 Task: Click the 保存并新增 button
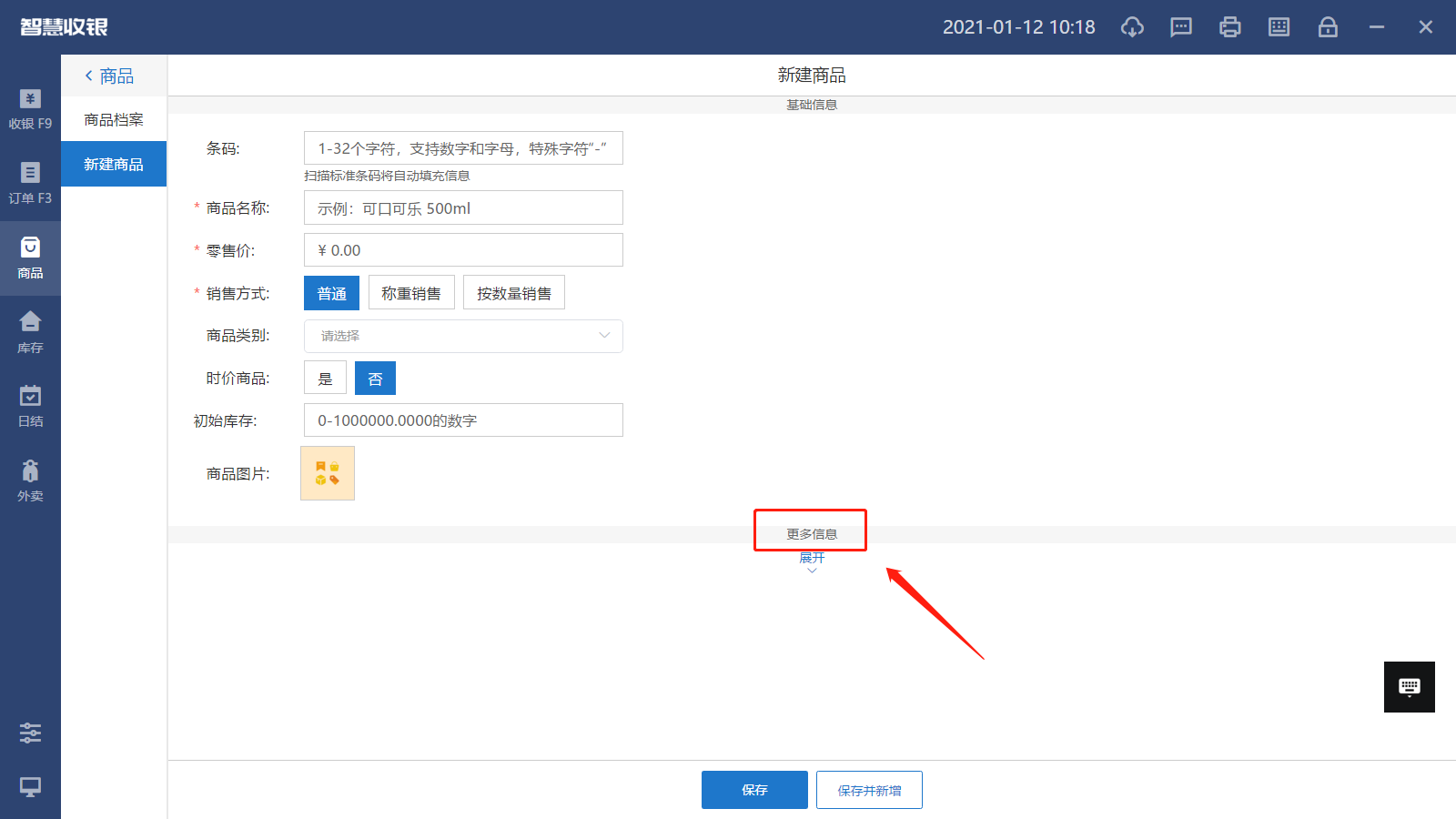(868, 789)
